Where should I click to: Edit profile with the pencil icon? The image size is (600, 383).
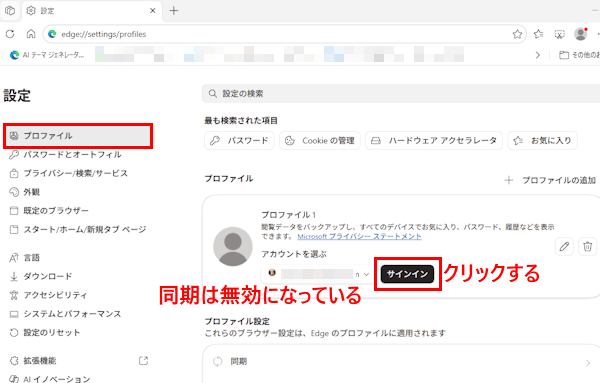click(x=564, y=246)
